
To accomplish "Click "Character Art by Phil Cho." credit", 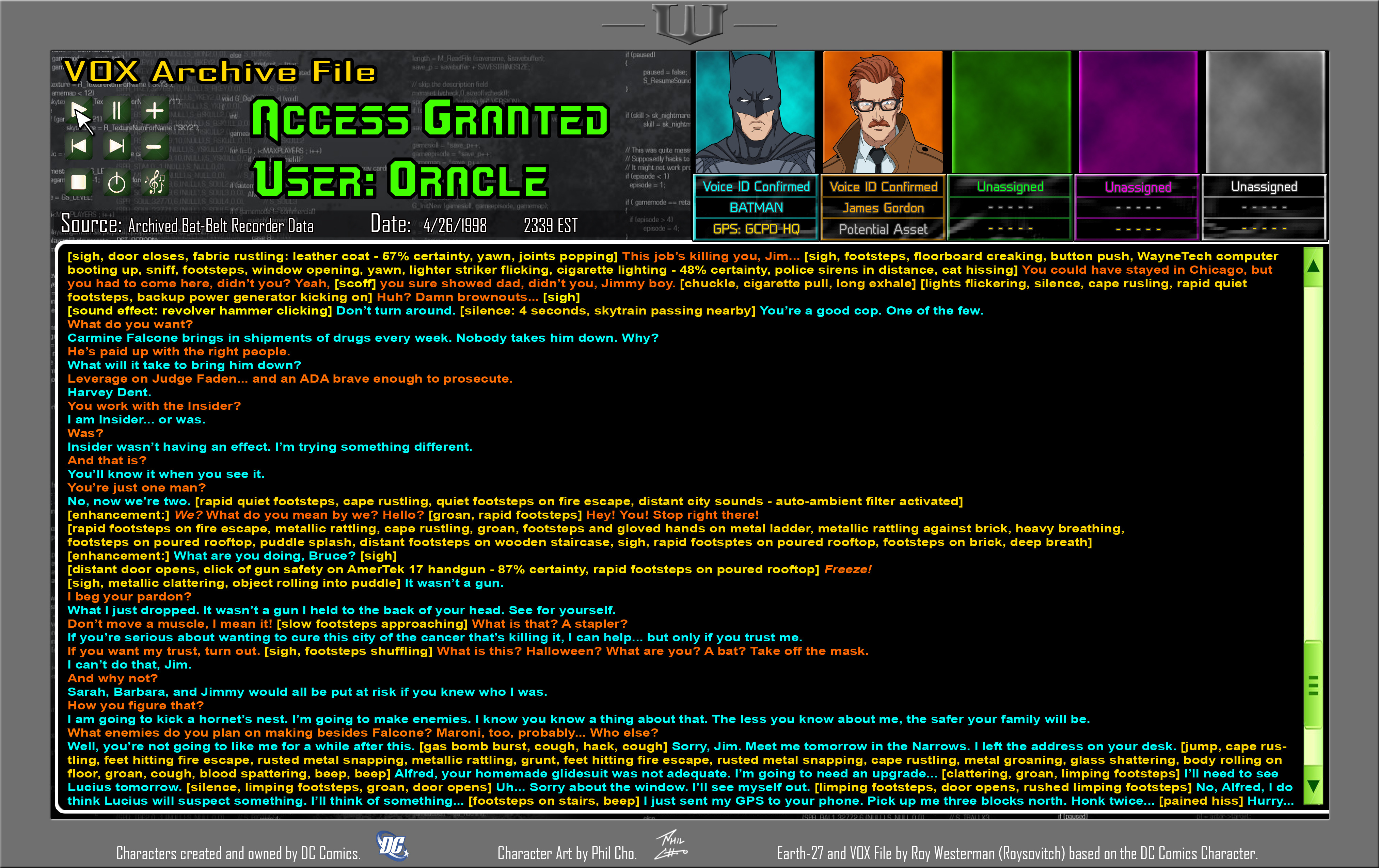I will pyautogui.click(x=567, y=853).
